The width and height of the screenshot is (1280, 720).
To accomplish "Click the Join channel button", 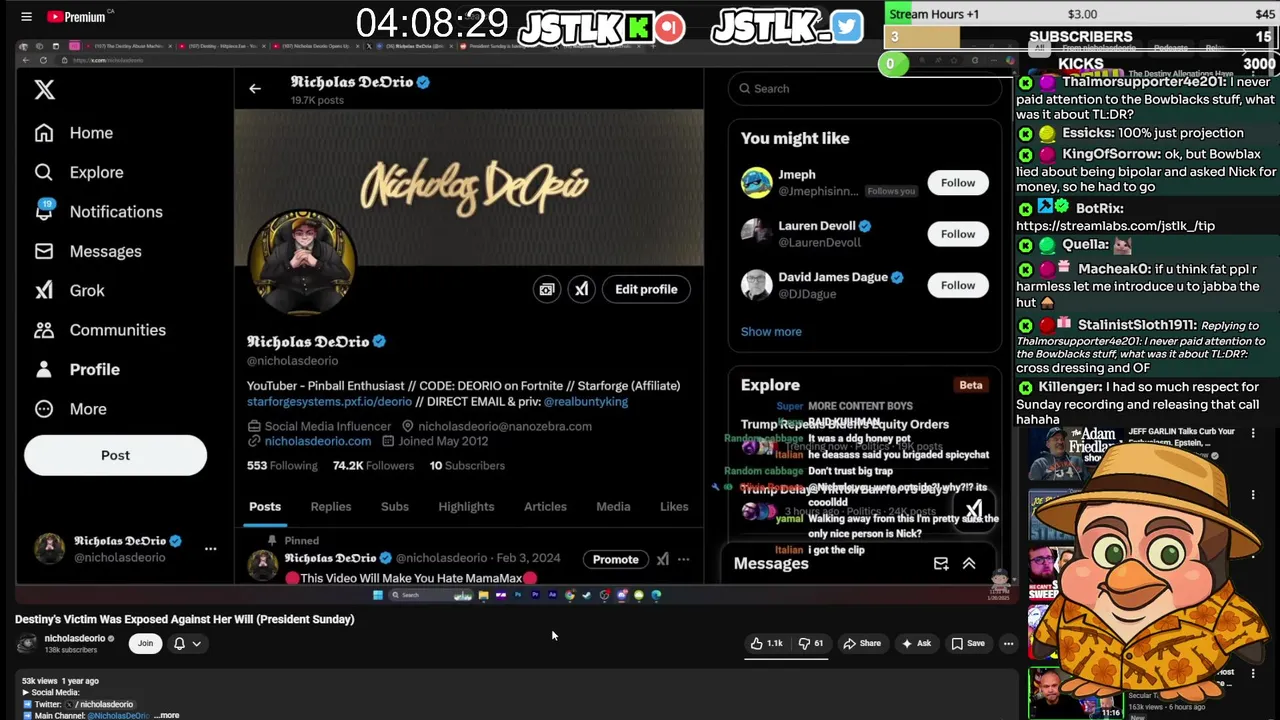I will pyautogui.click(x=145, y=644).
